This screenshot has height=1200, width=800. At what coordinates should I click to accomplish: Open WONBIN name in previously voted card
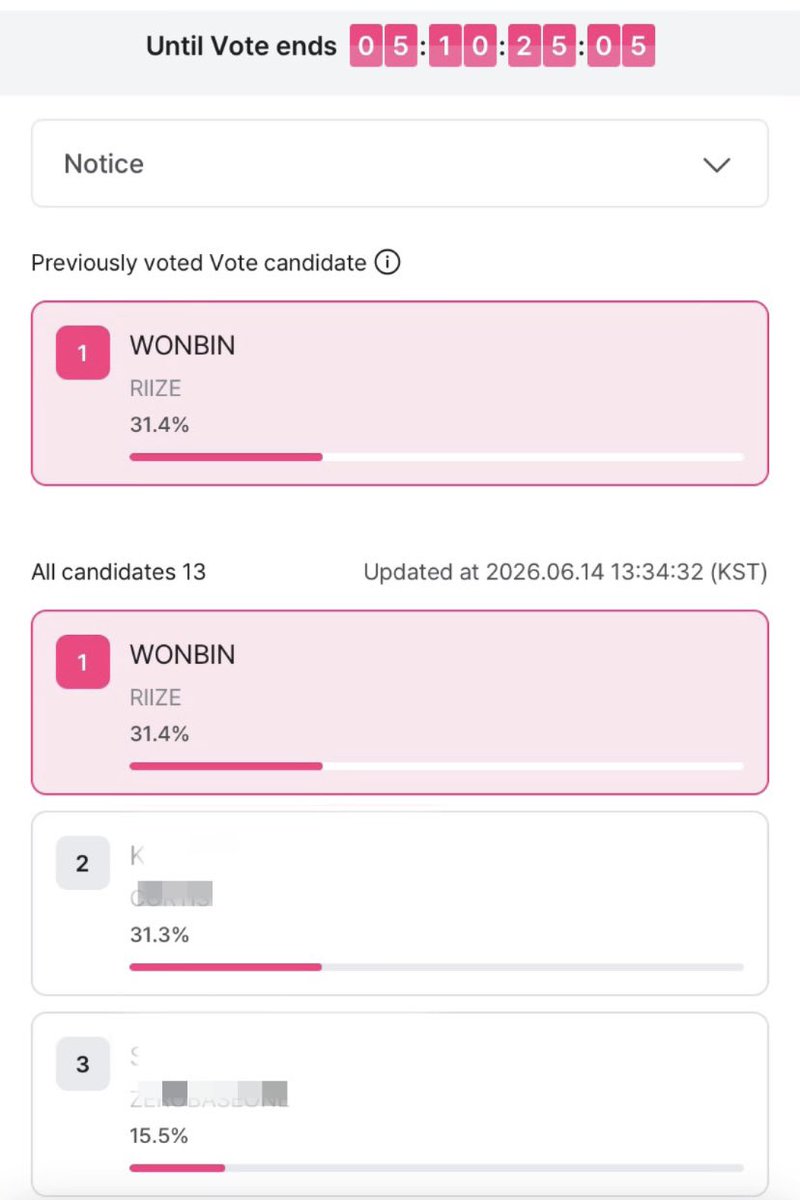(183, 346)
